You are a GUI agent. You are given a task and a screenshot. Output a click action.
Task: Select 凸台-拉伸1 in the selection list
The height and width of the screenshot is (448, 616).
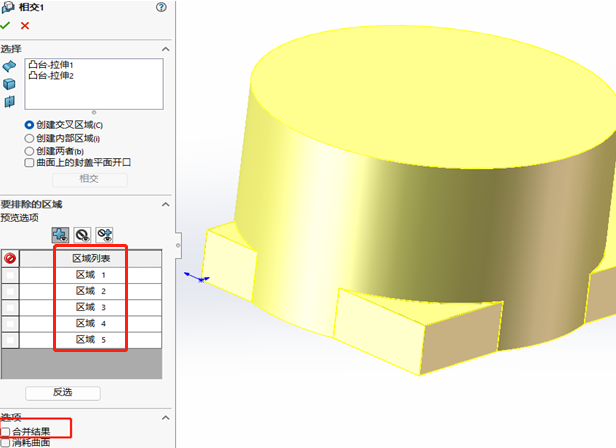click(51, 64)
